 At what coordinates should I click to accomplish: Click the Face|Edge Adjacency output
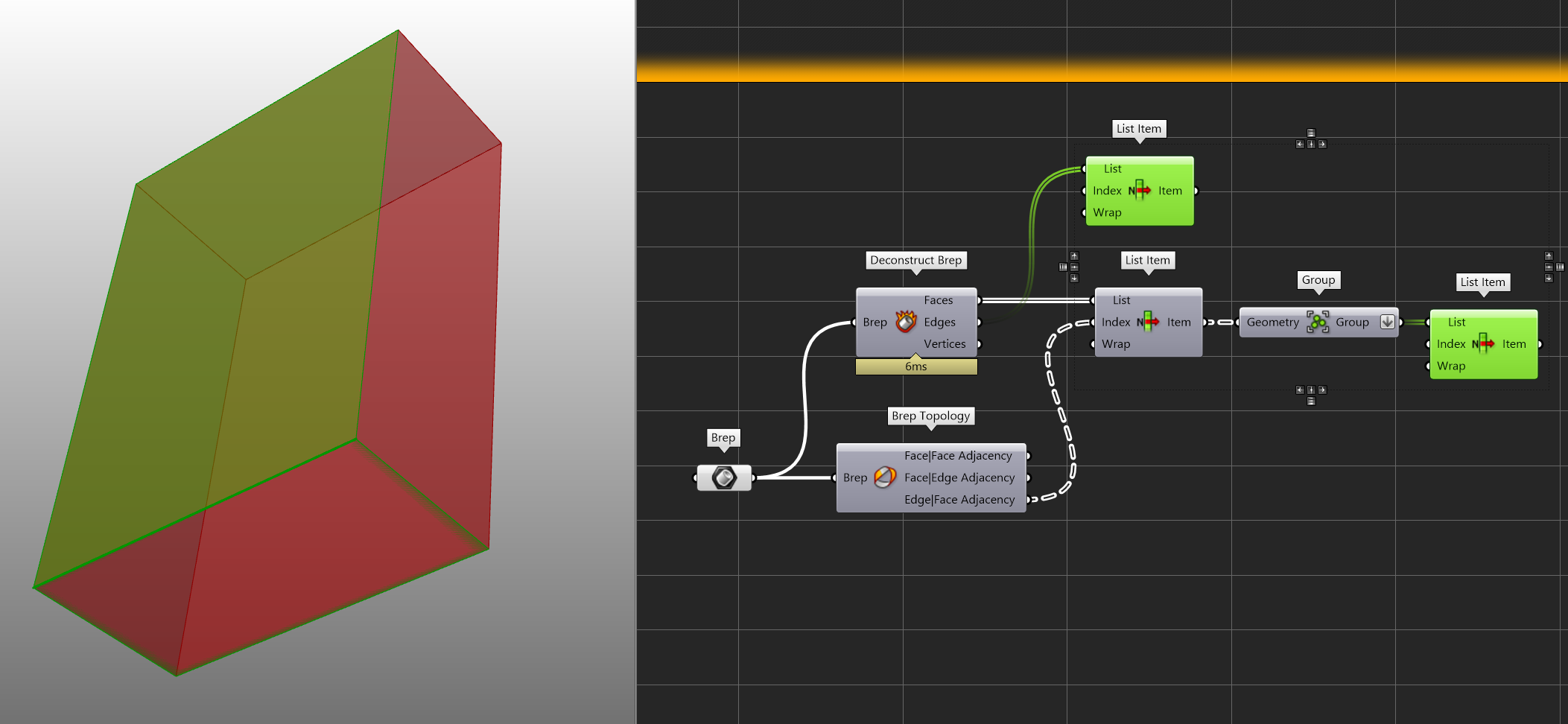(959, 477)
